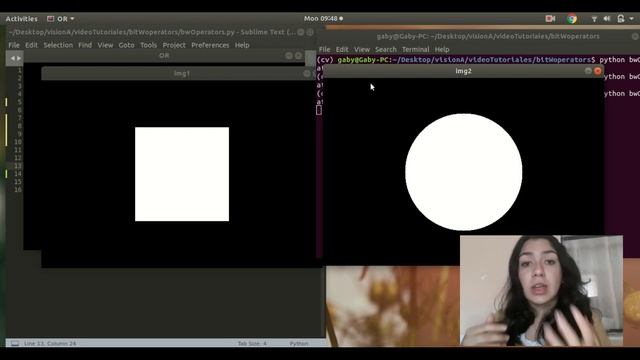Open Sublime Text Help menu

pyautogui.click(x=242, y=45)
